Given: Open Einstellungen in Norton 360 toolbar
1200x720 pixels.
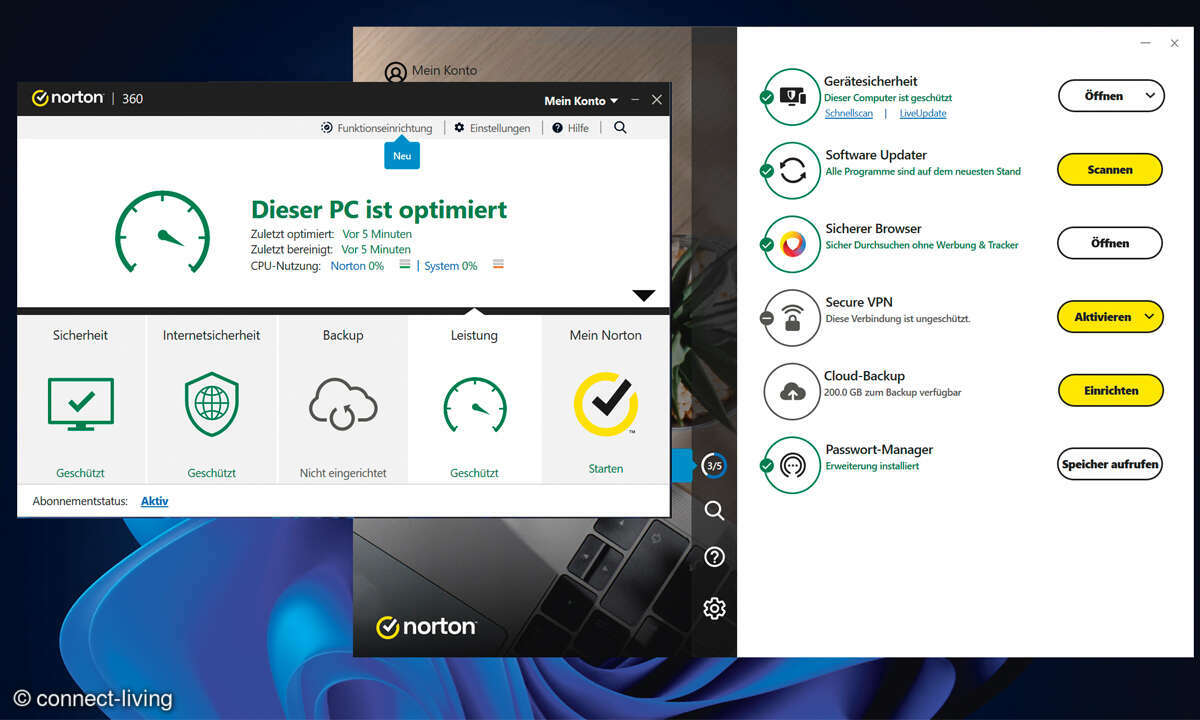Looking at the screenshot, I should (x=492, y=128).
